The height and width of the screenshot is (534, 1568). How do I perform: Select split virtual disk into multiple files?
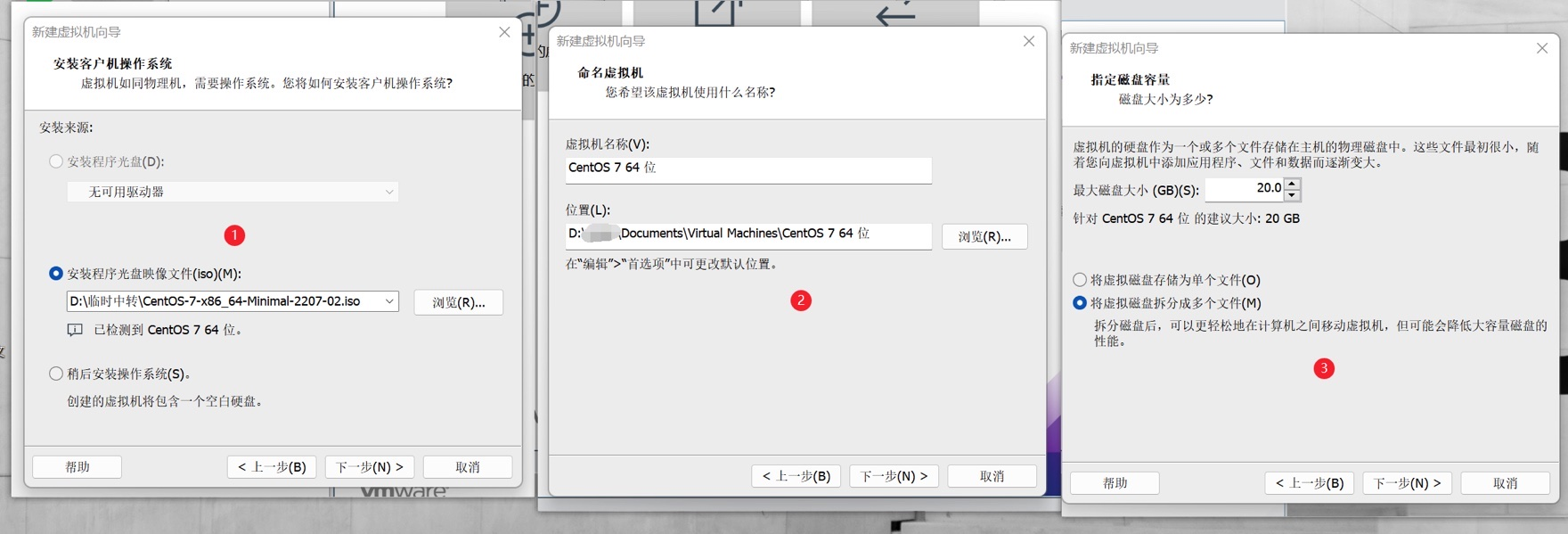click(x=1080, y=303)
